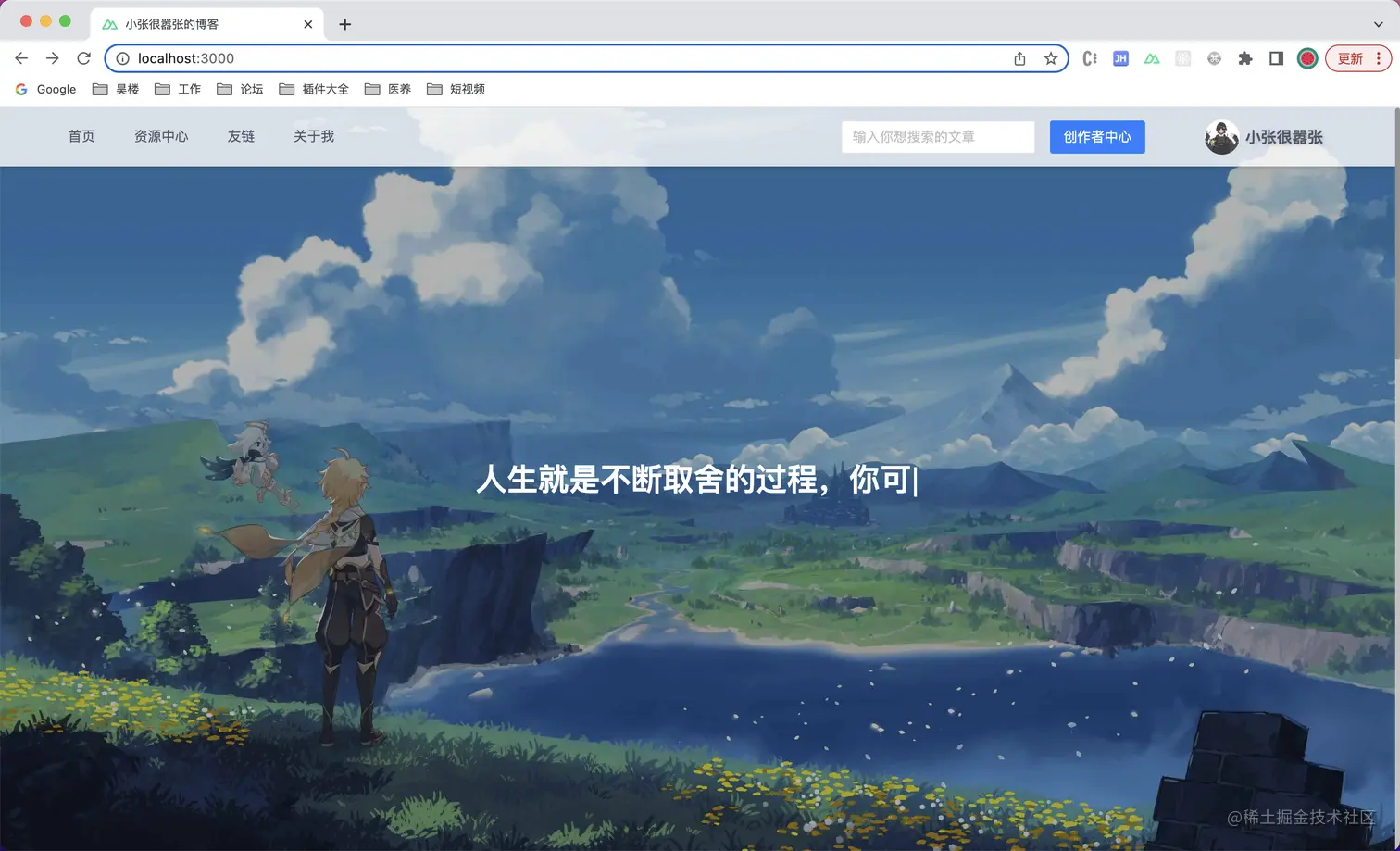The height and width of the screenshot is (851, 1400).
Task: Open the new tab plus button
Action: point(345,24)
